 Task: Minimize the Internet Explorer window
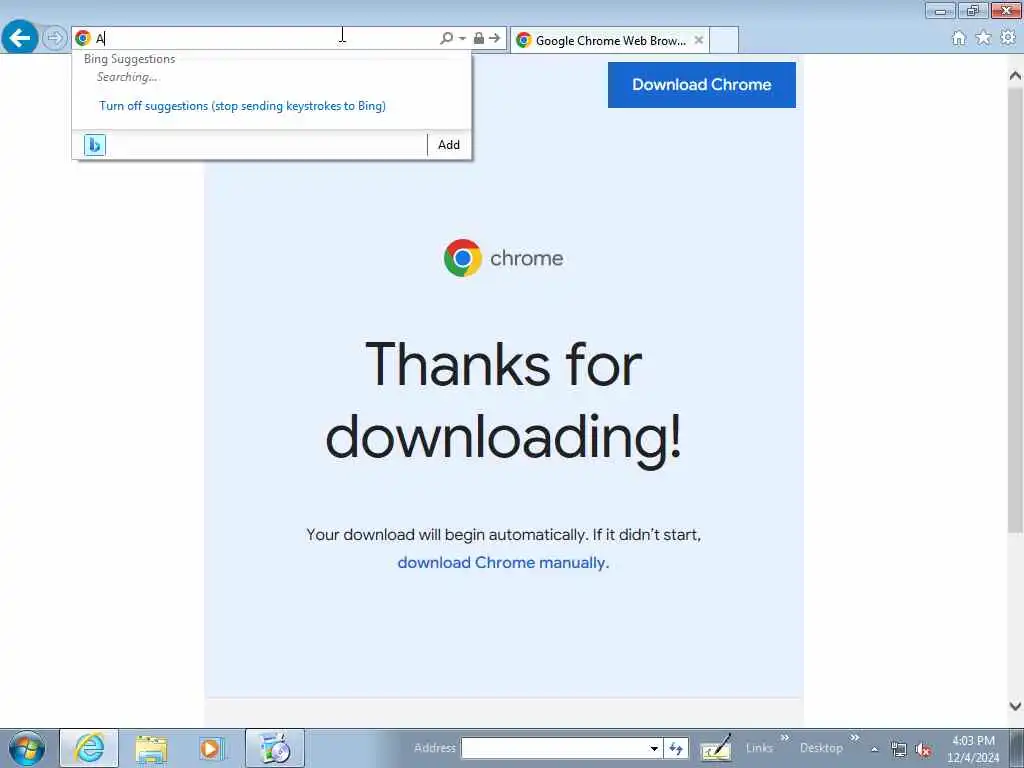940,10
